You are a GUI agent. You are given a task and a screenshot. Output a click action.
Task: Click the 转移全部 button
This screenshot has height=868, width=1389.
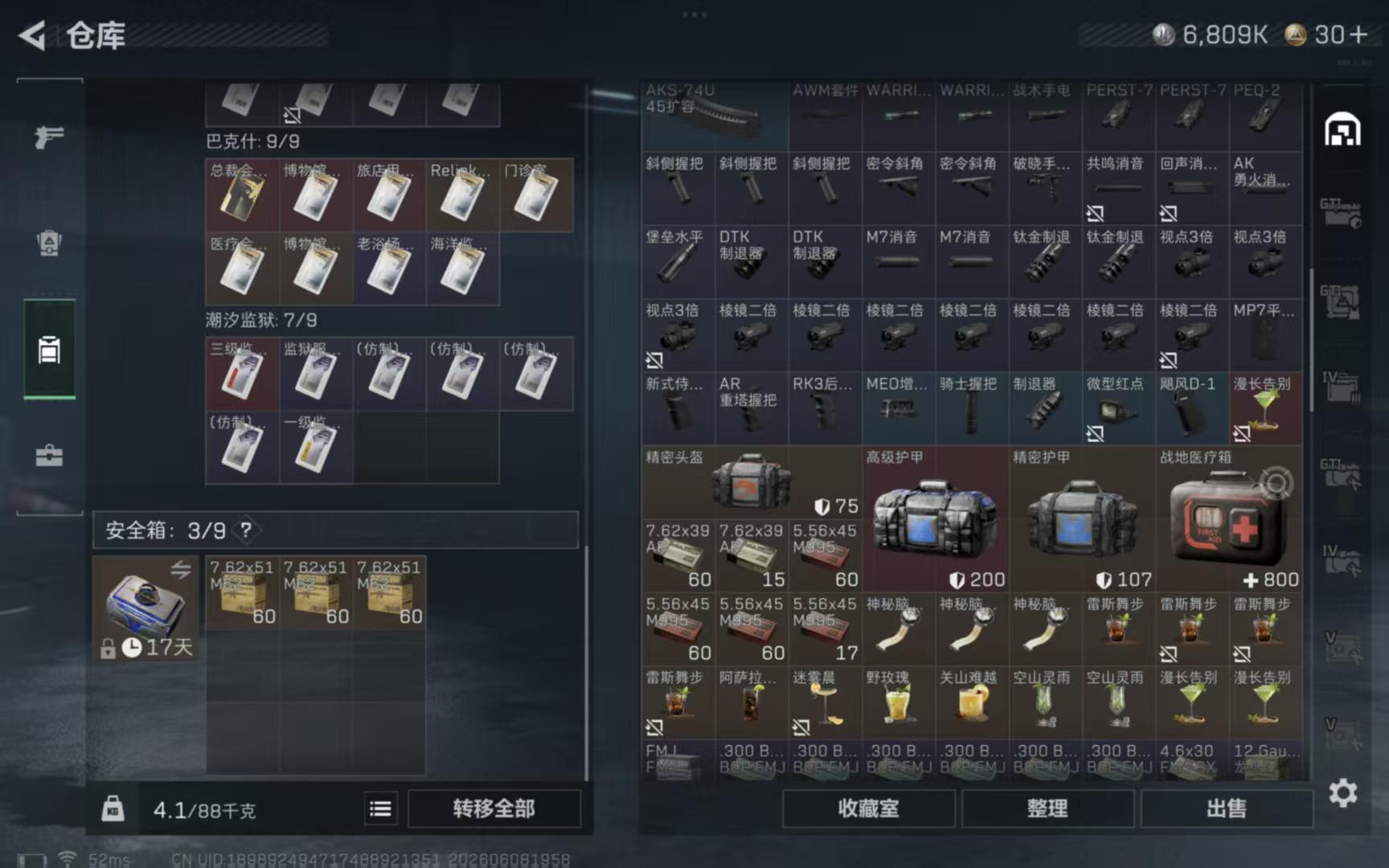tap(494, 809)
